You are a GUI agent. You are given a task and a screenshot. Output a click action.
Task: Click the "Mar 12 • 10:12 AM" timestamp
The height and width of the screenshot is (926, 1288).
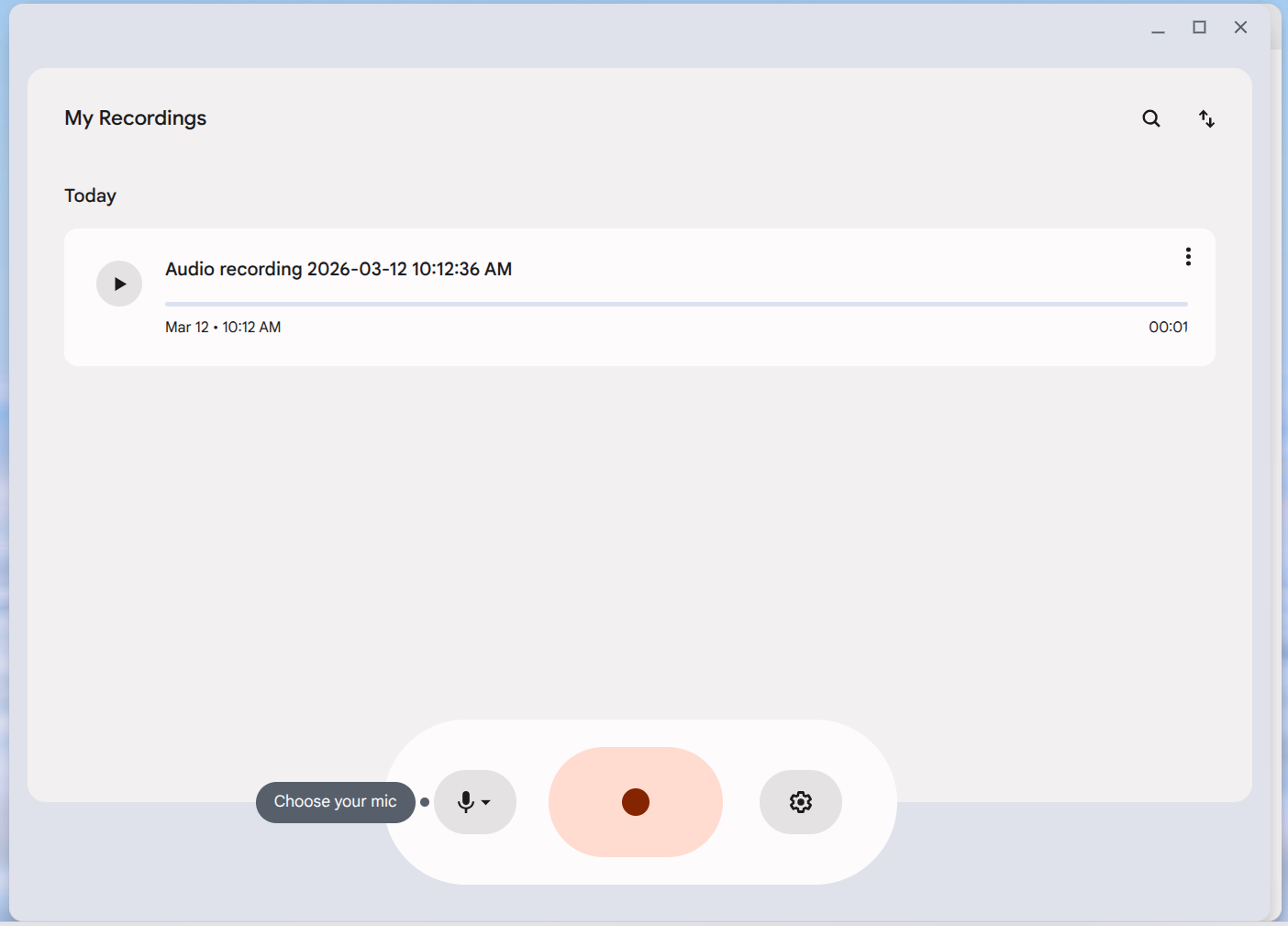pyautogui.click(x=223, y=328)
